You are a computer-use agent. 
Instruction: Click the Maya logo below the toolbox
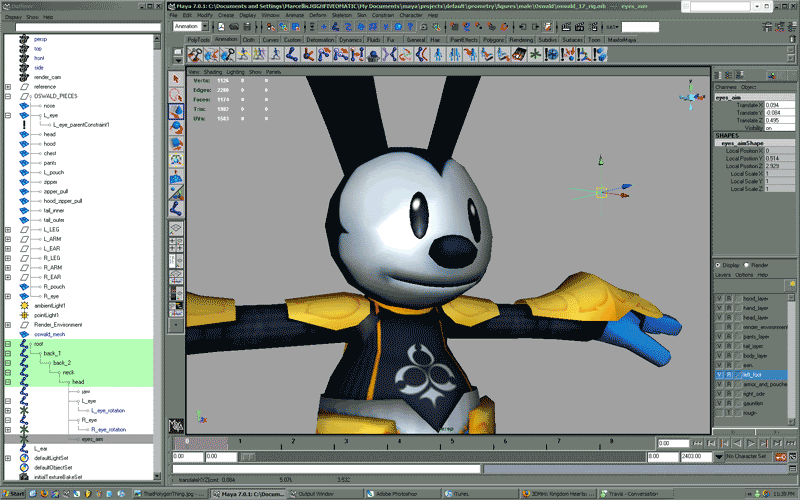(x=176, y=426)
